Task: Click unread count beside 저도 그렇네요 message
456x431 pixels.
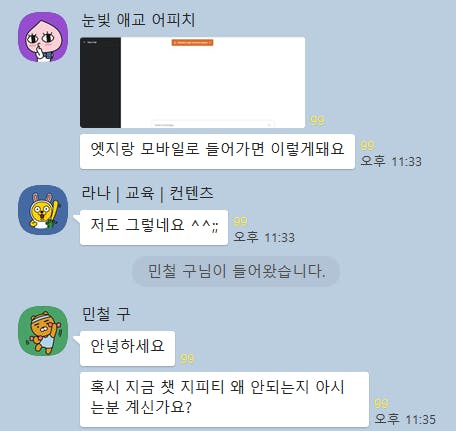Action: (240, 221)
